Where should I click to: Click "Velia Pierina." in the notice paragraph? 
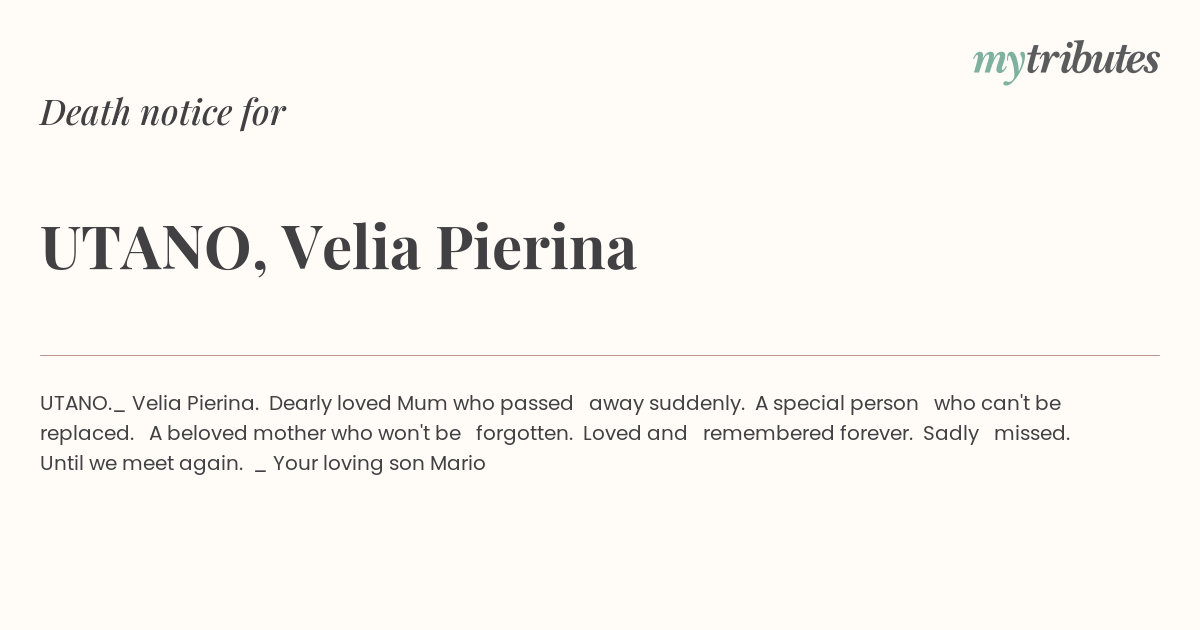(196, 403)
